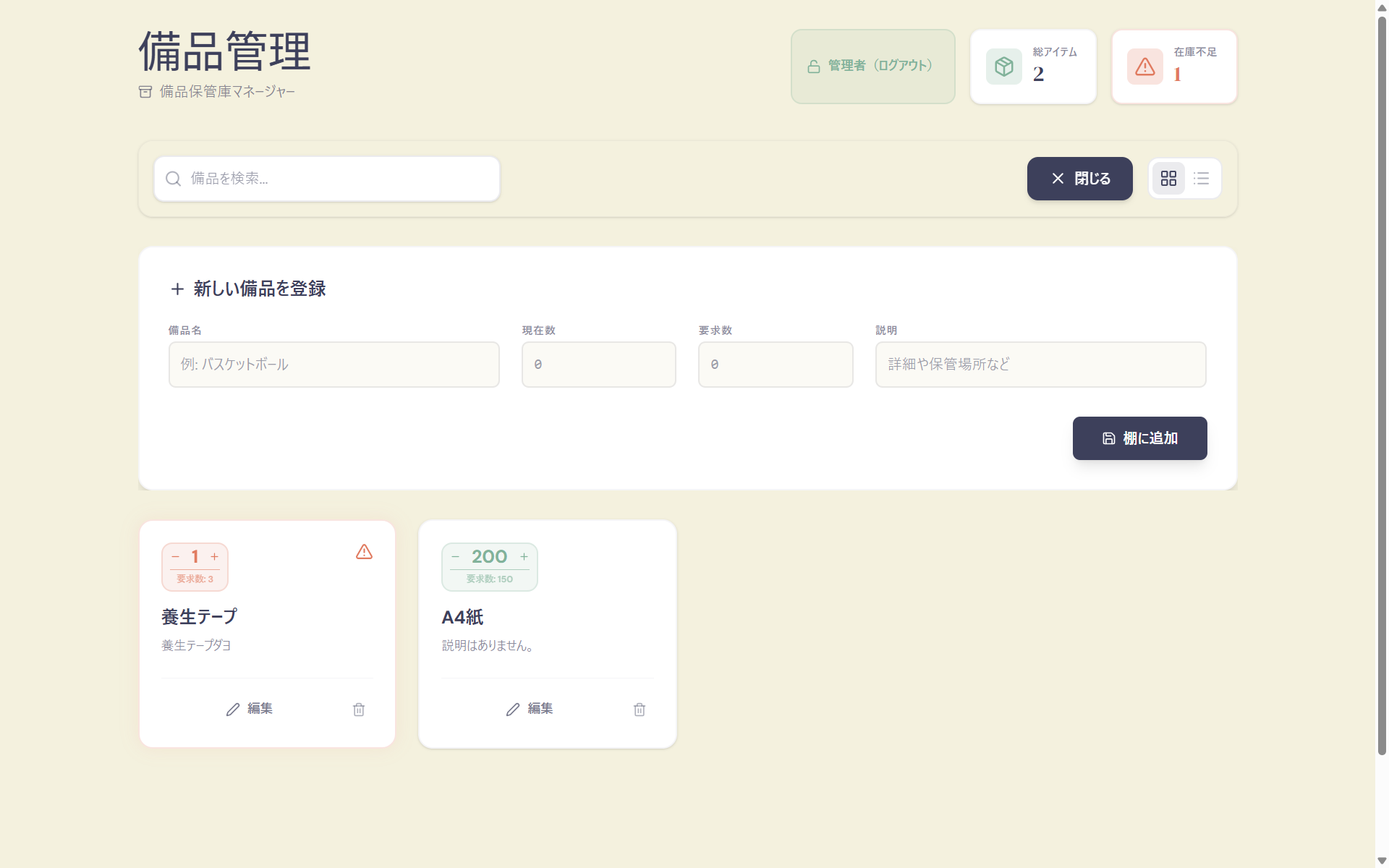Click low-stock warning icon on 養生テープ card

(364, 553)
